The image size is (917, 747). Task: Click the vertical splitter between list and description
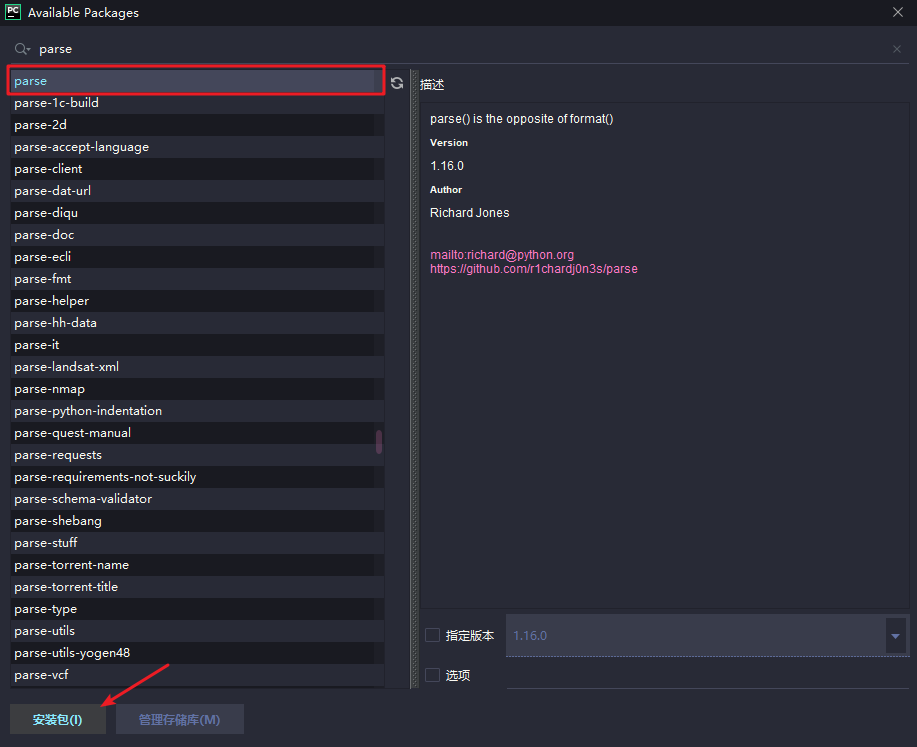(x=414, y=380)
